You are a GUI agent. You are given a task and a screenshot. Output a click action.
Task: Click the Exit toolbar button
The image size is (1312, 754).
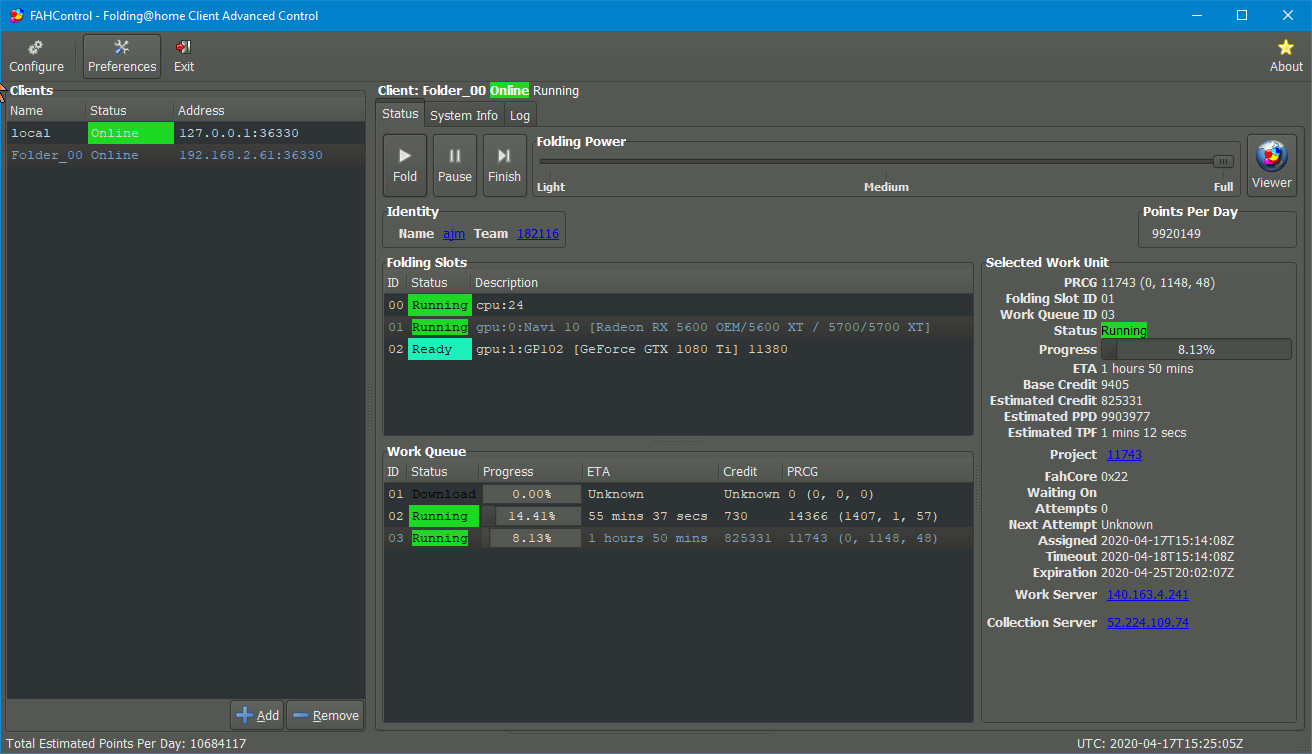tap(184, 57)
